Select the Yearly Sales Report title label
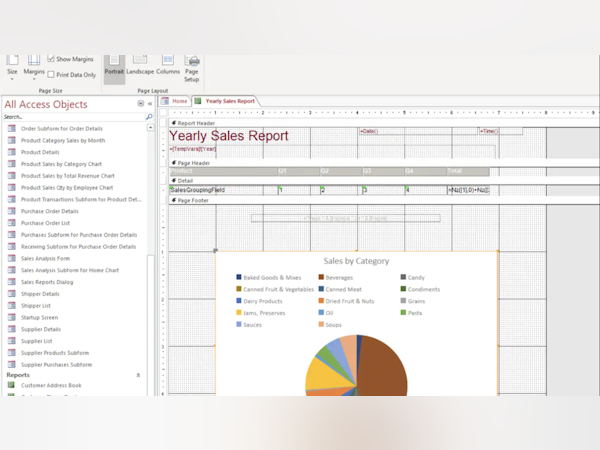Screen dimensions: 600x450 click(x=229, y=136)
